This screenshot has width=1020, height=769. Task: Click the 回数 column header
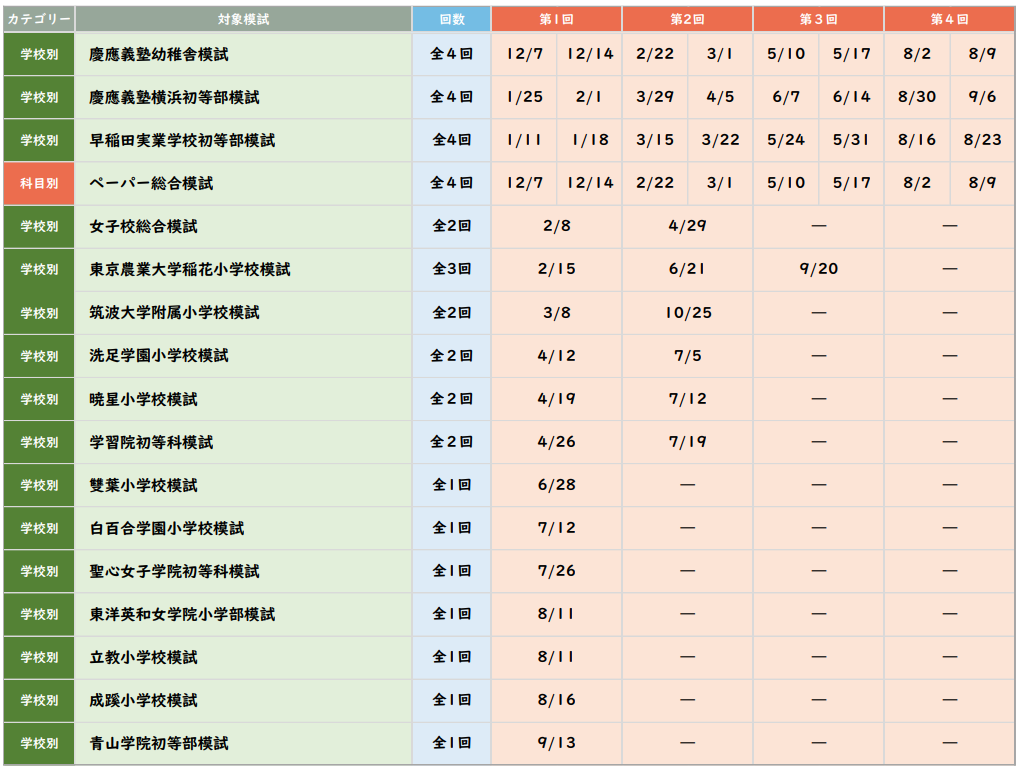tap(451, 20)
